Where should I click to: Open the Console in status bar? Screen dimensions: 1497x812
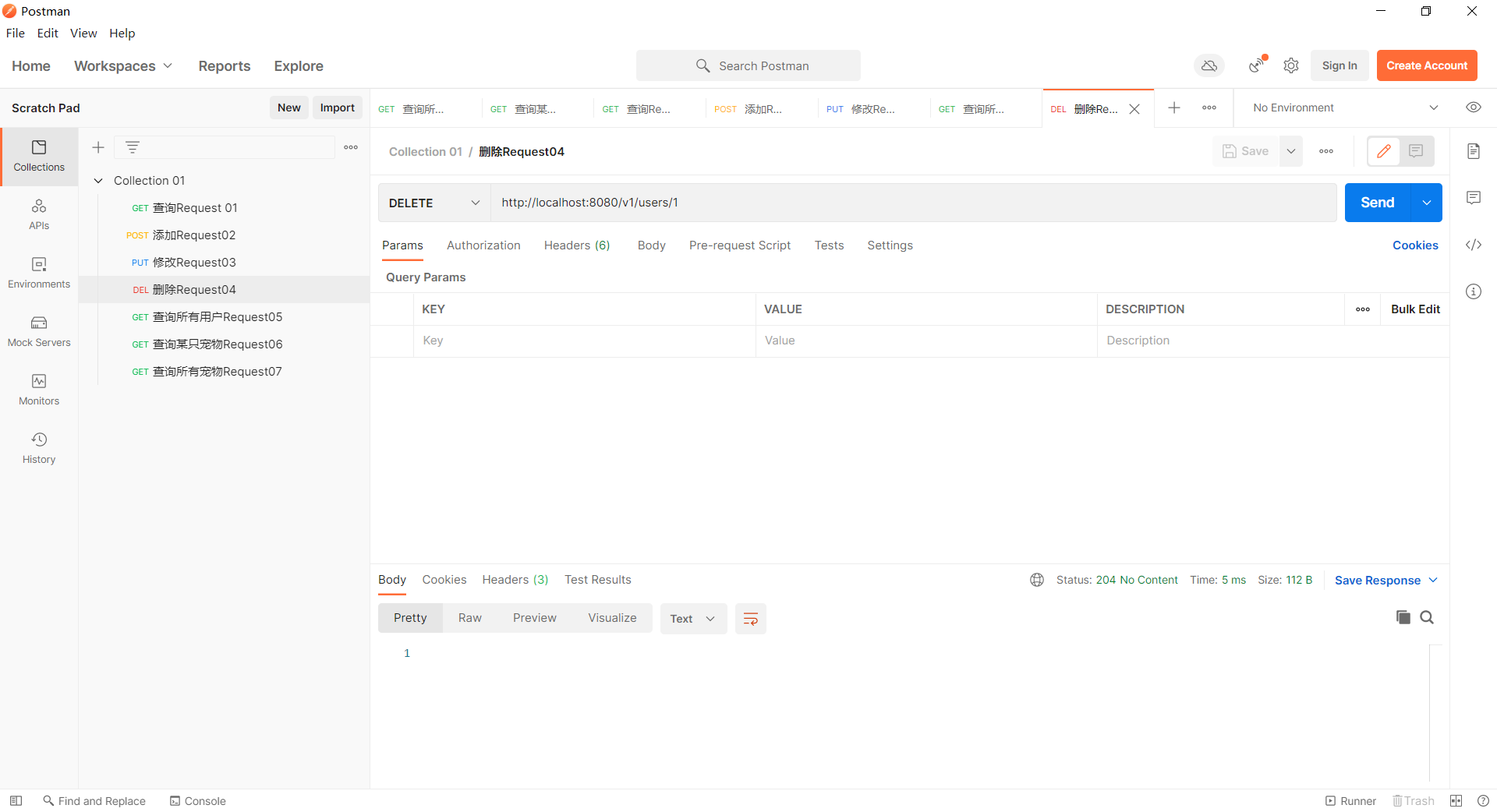[198, 801]
